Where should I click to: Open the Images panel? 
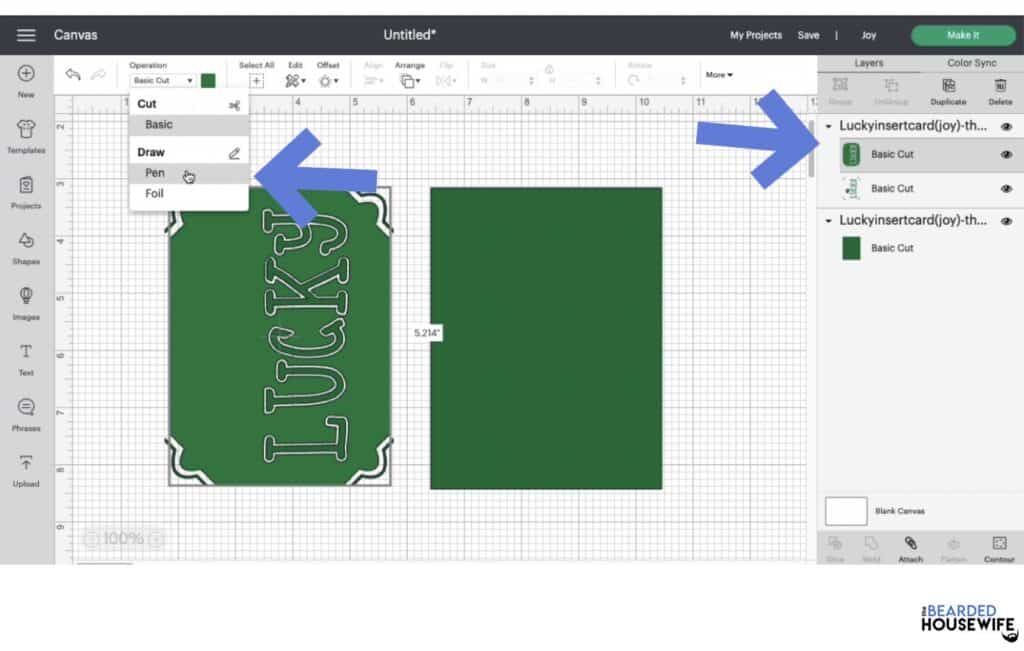pos(26,297)
